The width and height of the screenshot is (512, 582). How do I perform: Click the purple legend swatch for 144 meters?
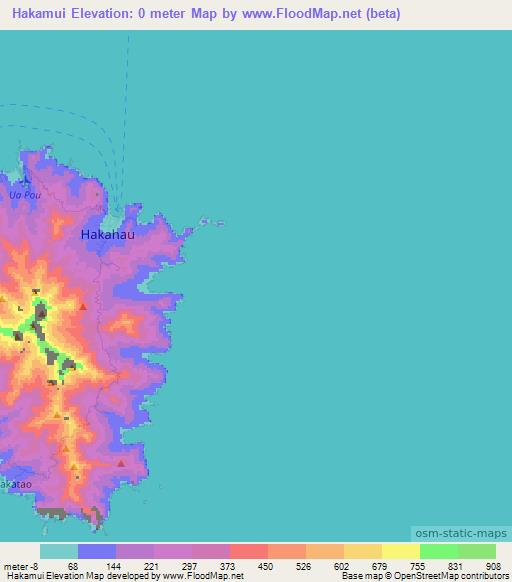[135, 551]
